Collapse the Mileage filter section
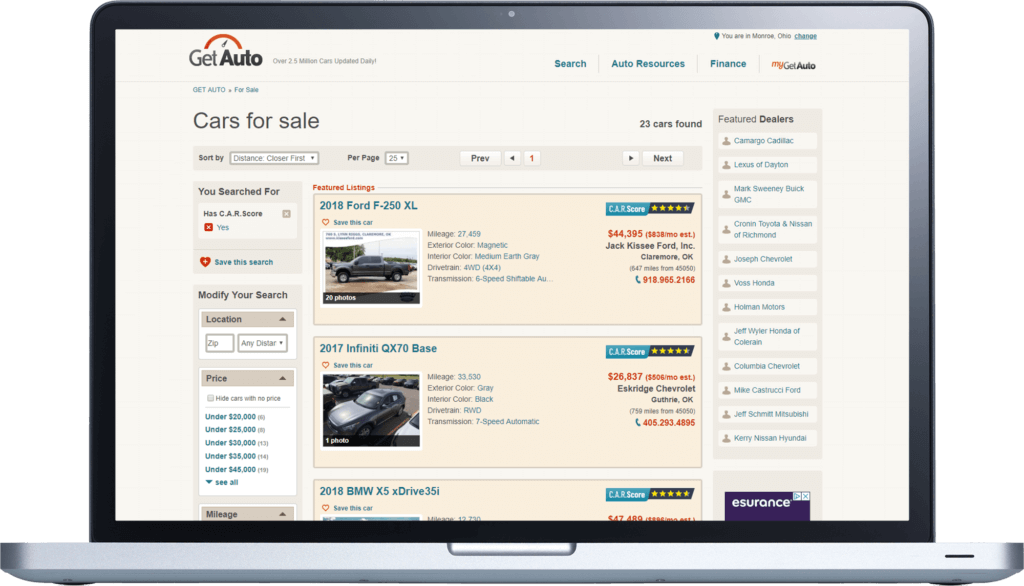 283,514
